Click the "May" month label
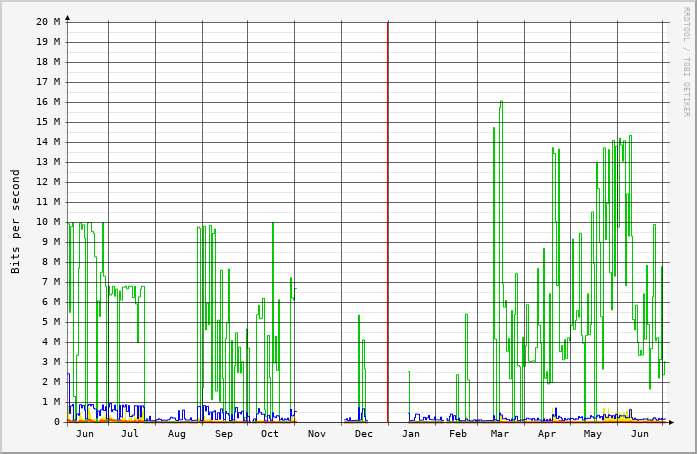697x454 pixels. [x=593, y=434]
